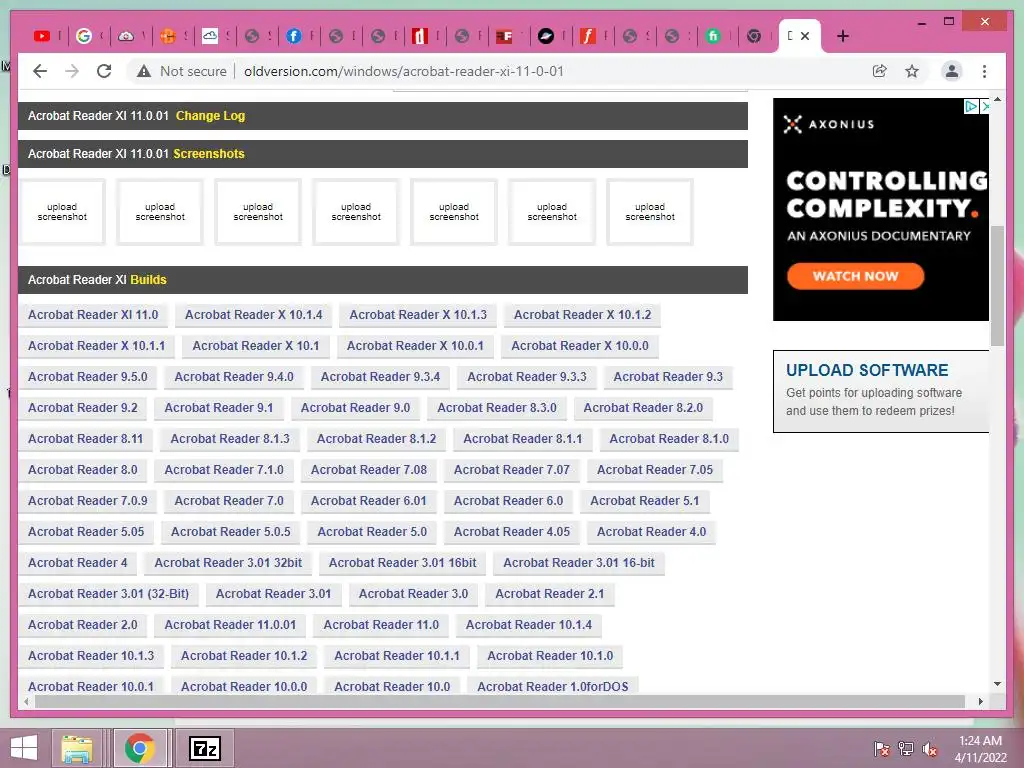Click the last upload screenshot box
Viewport: 1024px width, 768px height.
tap(650, 212)
